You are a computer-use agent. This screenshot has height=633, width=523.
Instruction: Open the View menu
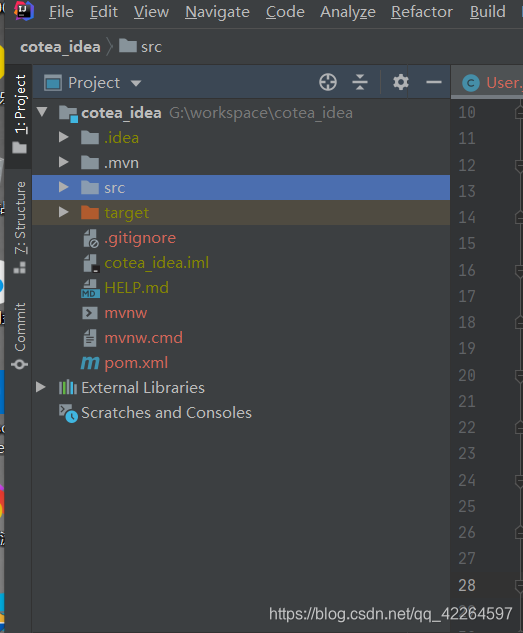click(x=151, y=12)
